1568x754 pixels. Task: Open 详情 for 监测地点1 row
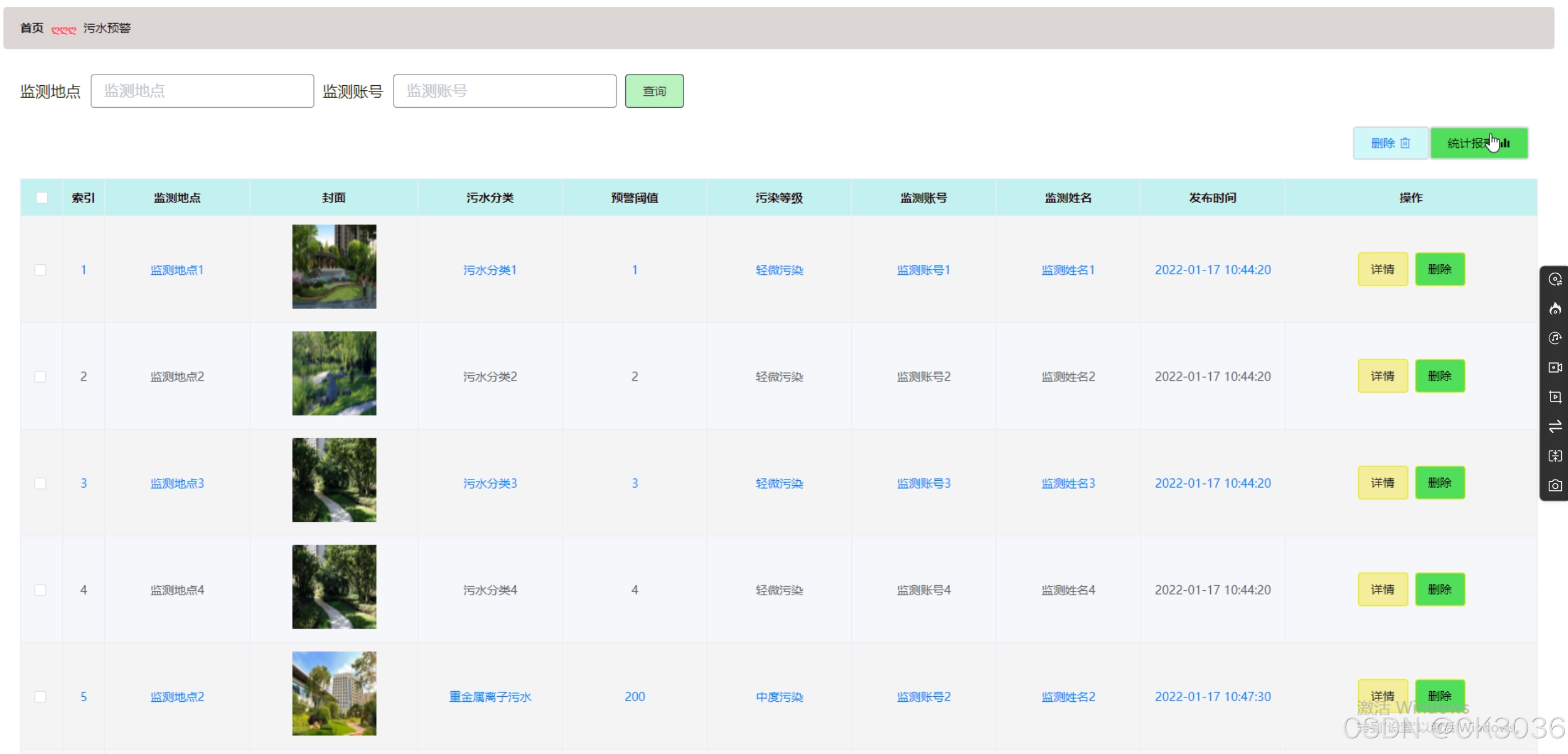point(1382,269)
